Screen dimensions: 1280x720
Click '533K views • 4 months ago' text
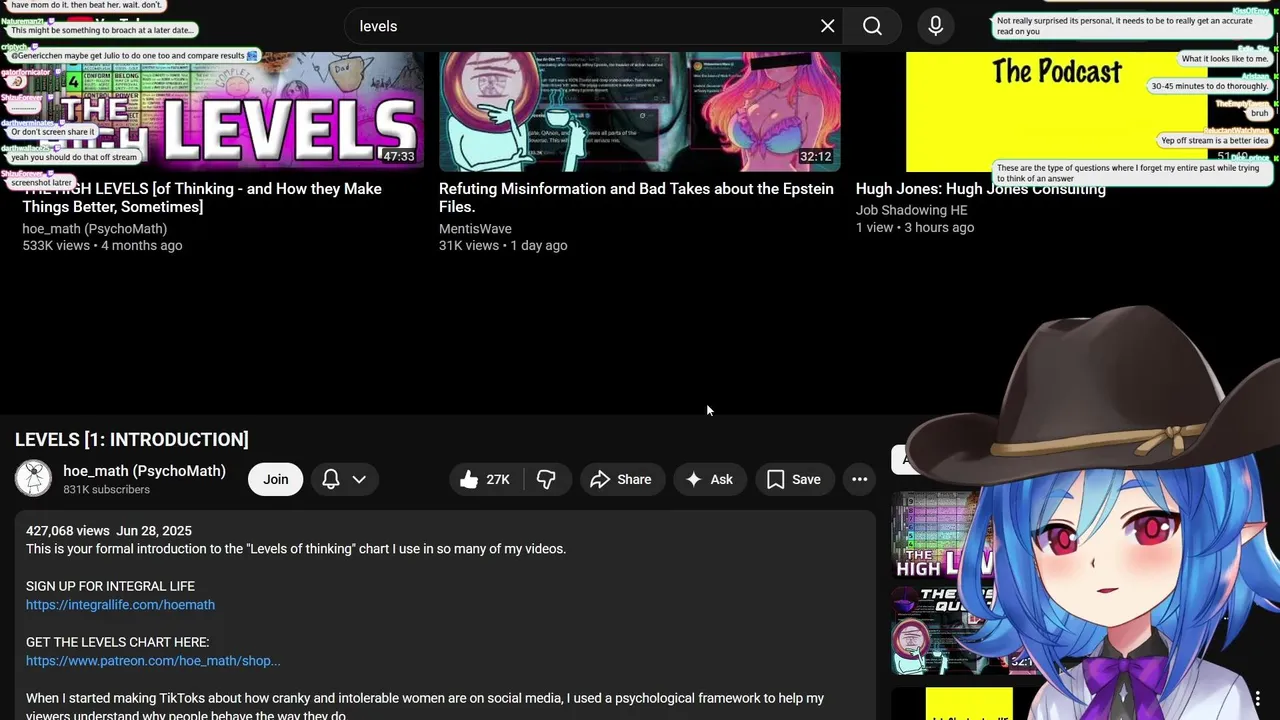(102, 245)
